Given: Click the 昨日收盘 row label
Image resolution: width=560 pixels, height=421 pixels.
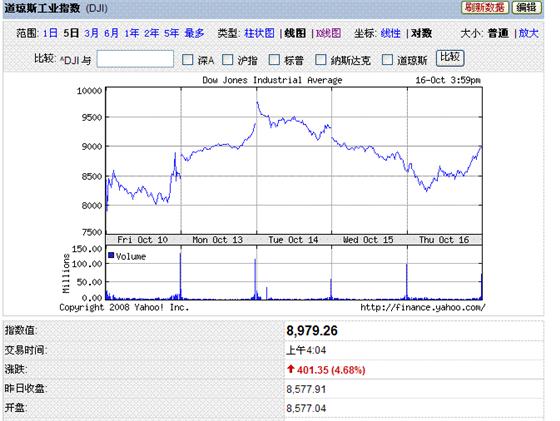Looking at the screenshot, I should [x=26, y=388].
